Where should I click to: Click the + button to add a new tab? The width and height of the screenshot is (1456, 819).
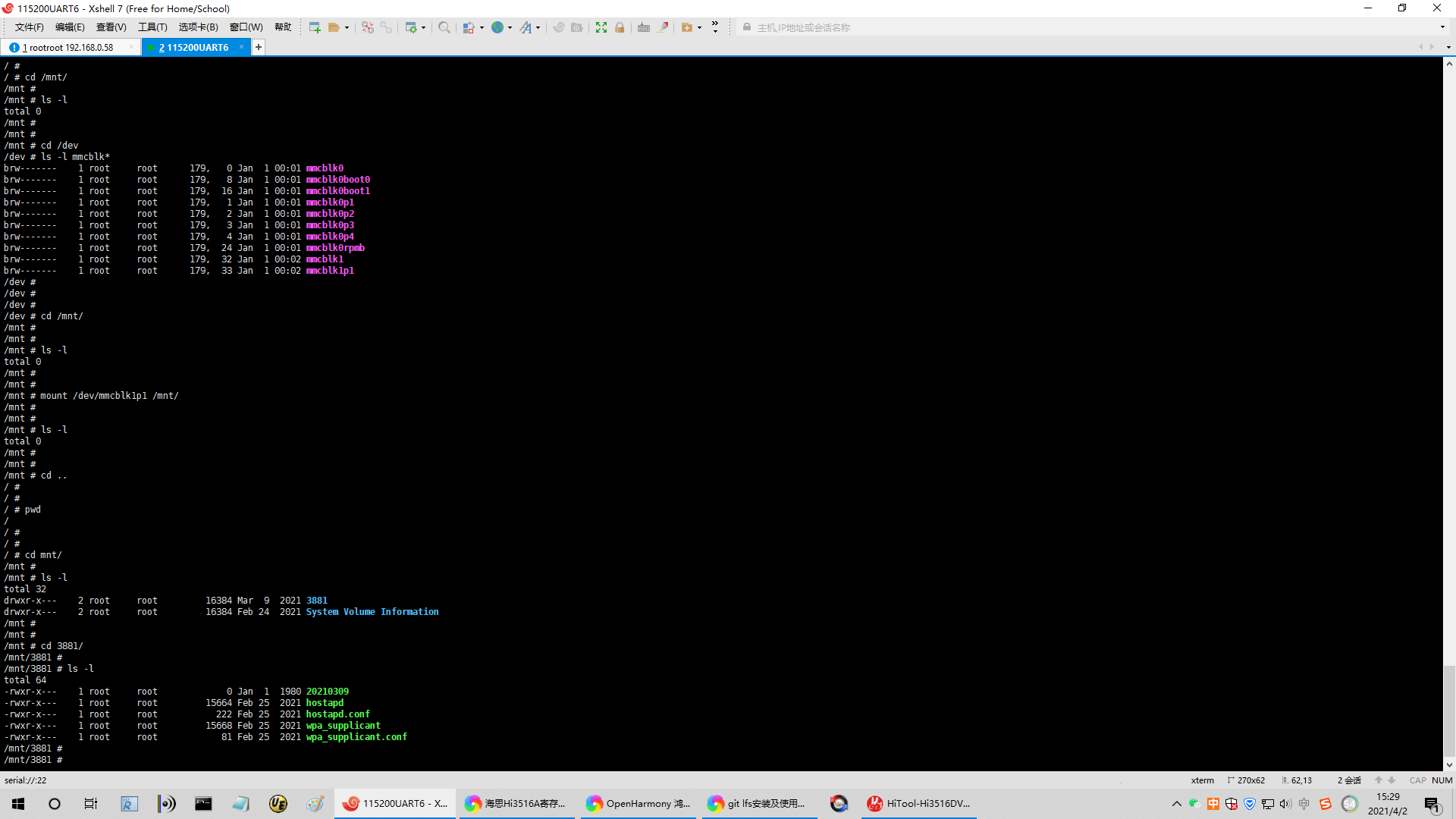click(258, 47)
